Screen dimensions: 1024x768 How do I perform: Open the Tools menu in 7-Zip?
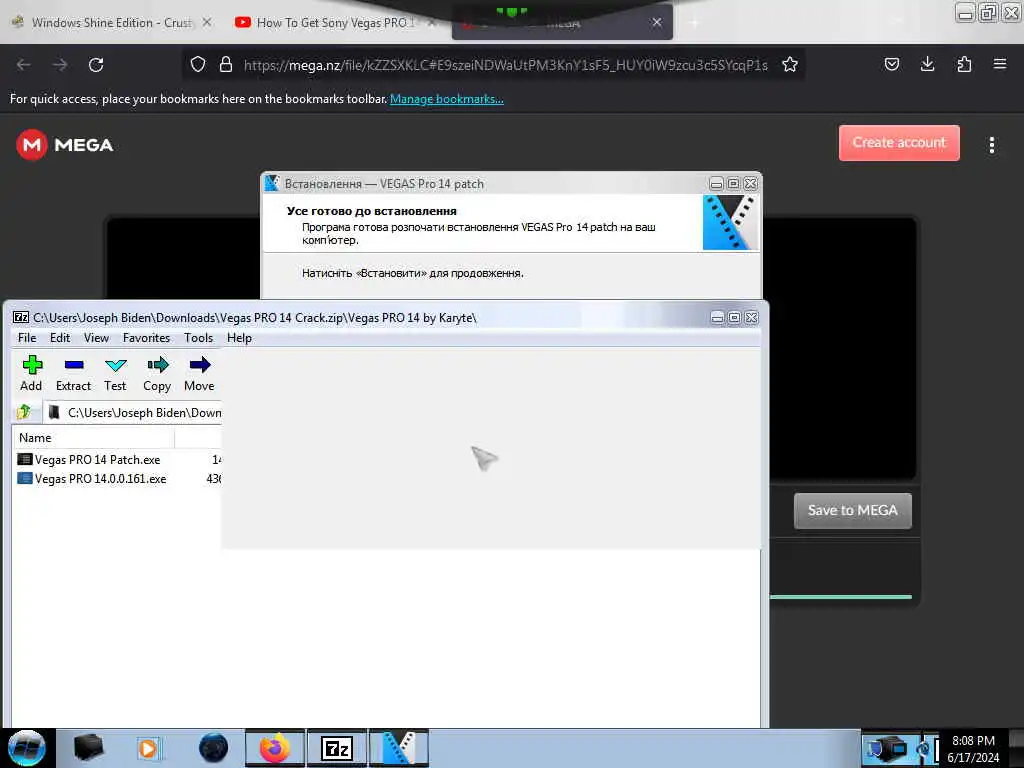pyautogui.click(x=198, y=338)
